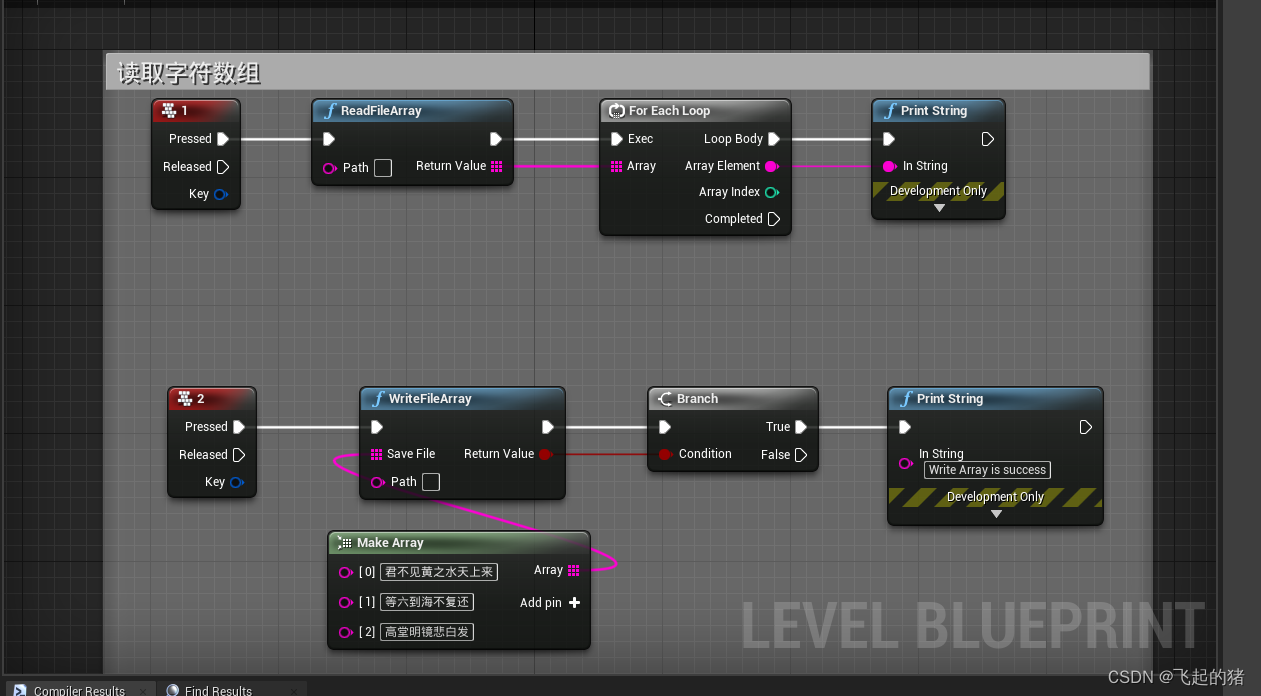
Task: Click the Pressed exec pin on key 1 node
Action: (222, 139)
